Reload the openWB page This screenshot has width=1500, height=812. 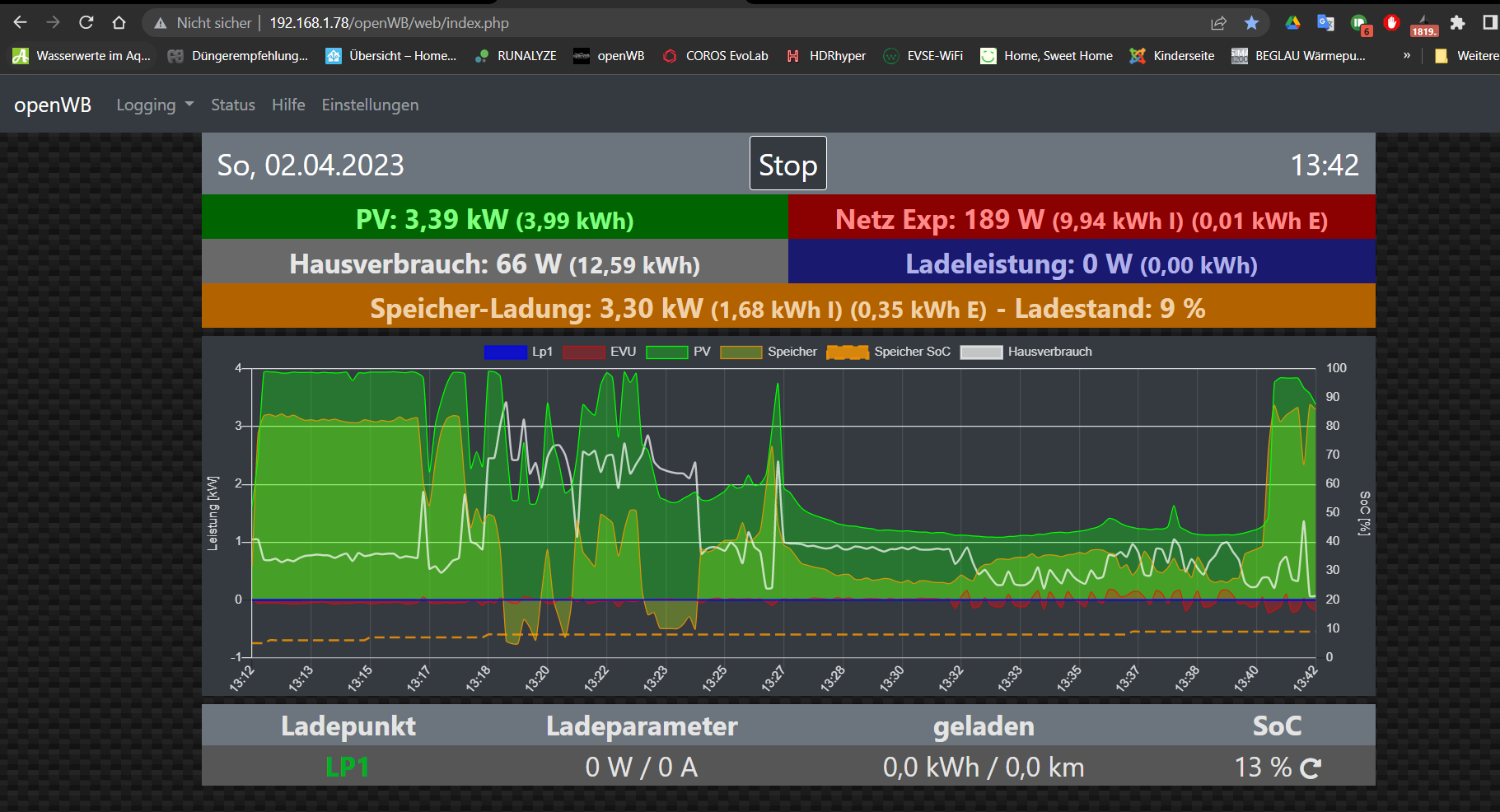[86, 22]
